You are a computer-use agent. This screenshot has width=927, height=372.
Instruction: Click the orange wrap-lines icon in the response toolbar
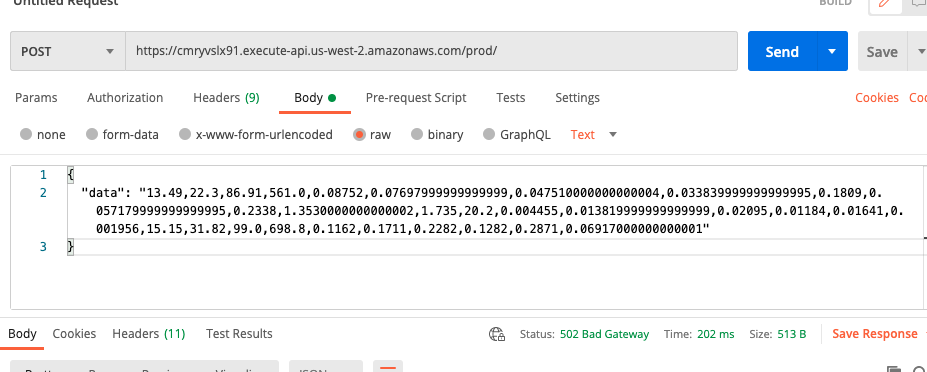[388, 367]
